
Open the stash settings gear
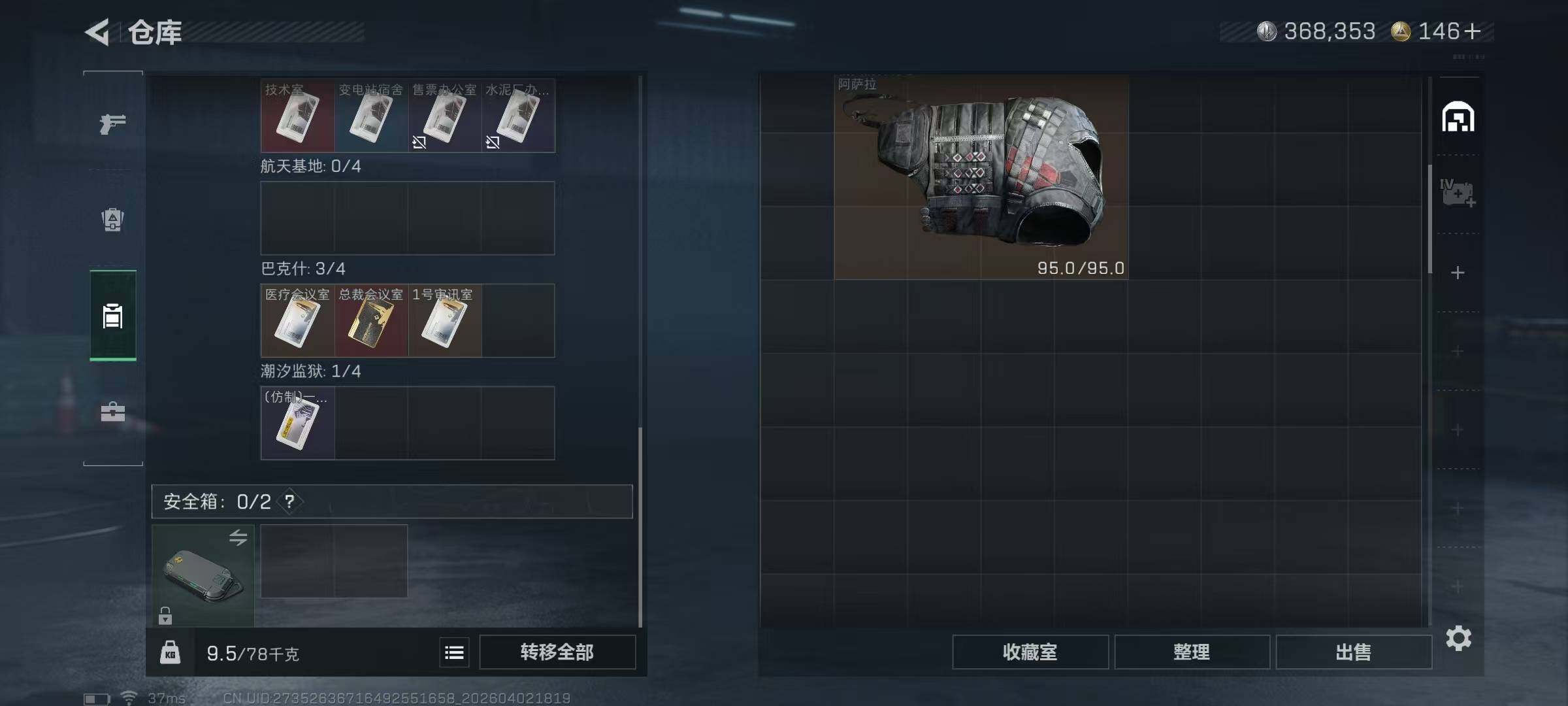pyautogui.click(x=1458, y=638)
